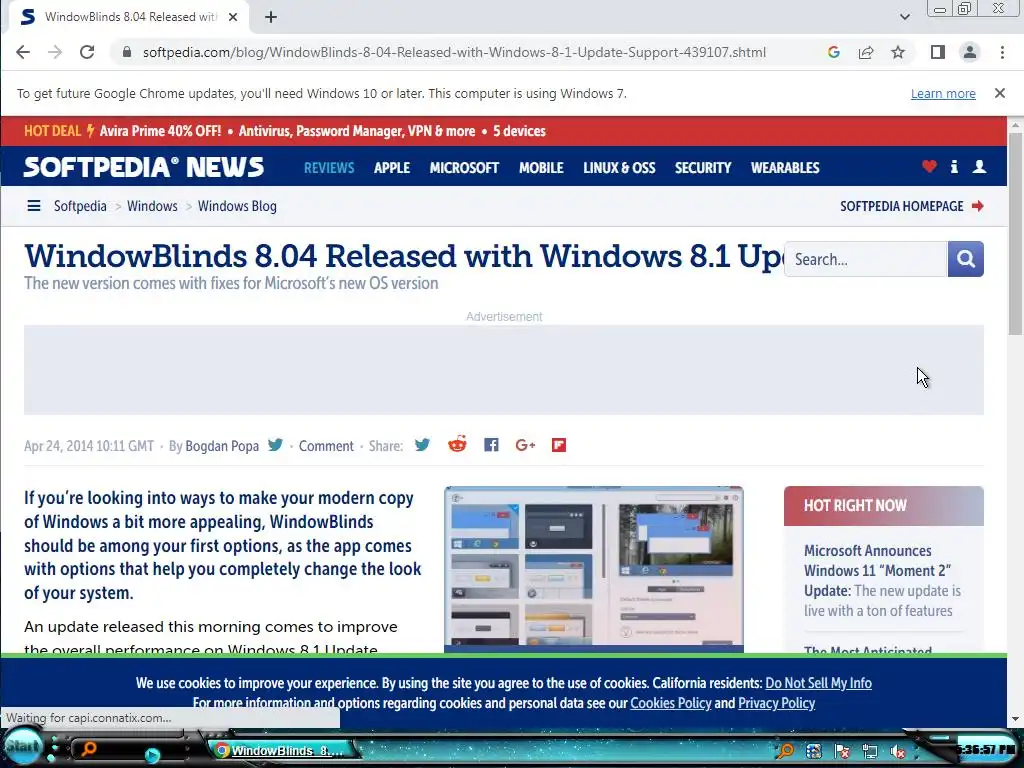The height and width of the screenshot is (768, 1024).
Task: Click the Softpedia News logo
Action: coord(144,167)
